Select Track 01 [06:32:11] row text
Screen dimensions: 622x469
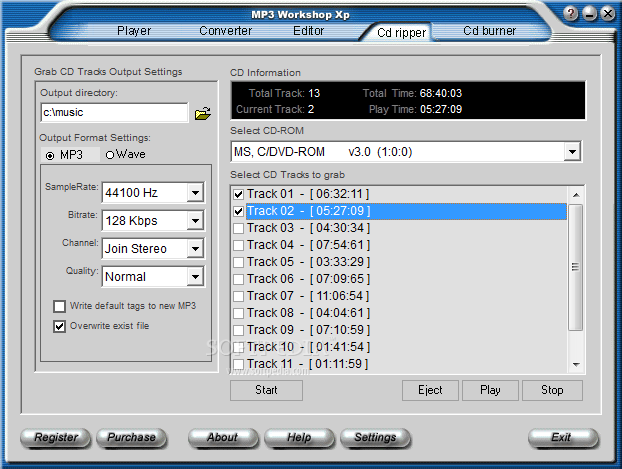point(308,194)
